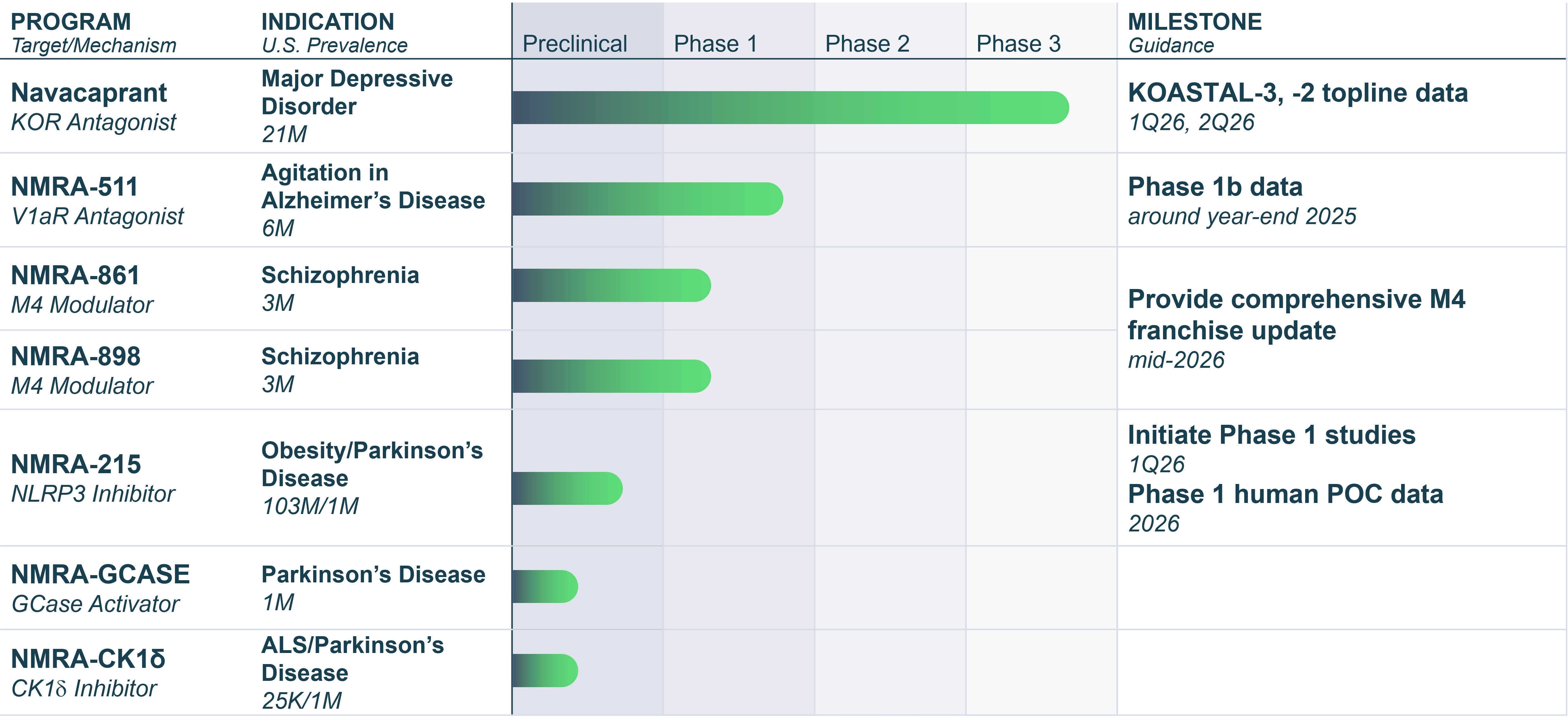Select the Phase 3 column header
1568x728 pixels.
tap(1018, 44)
